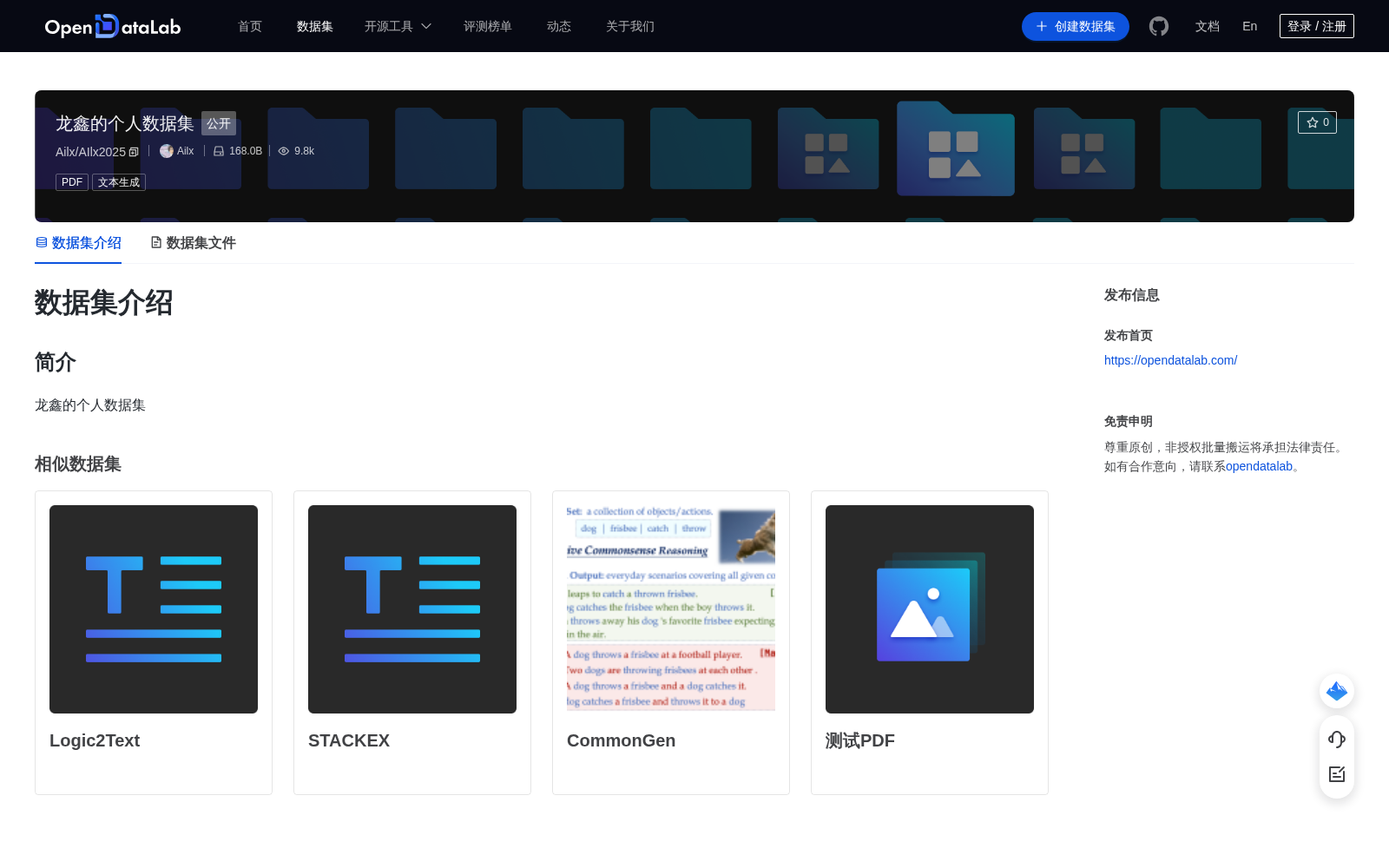Click the Ailx user avatar
Screen dimensions: 1389x868
click(x=167, y=151)
